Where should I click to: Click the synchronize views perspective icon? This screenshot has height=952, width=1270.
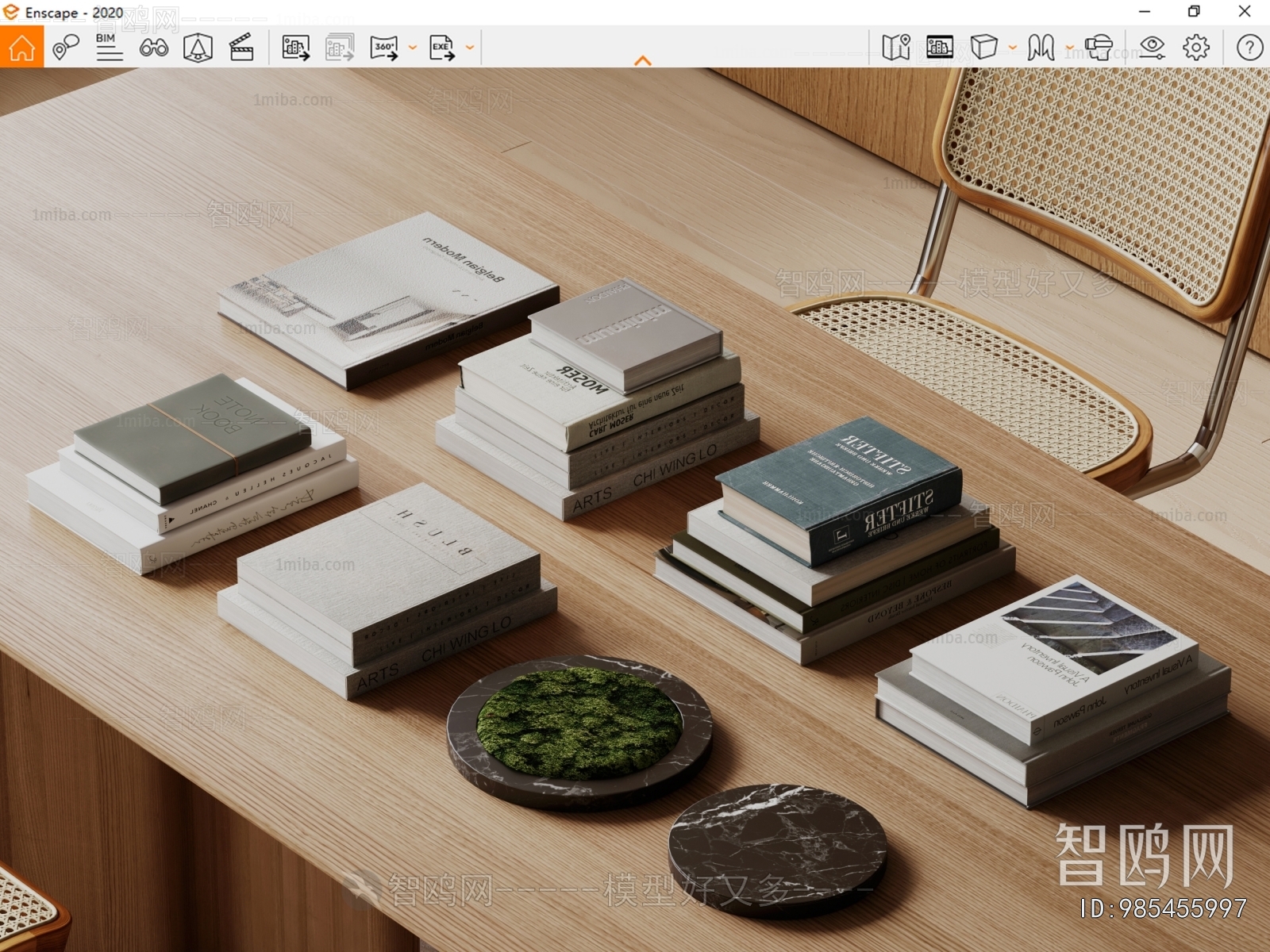point(198,48)
